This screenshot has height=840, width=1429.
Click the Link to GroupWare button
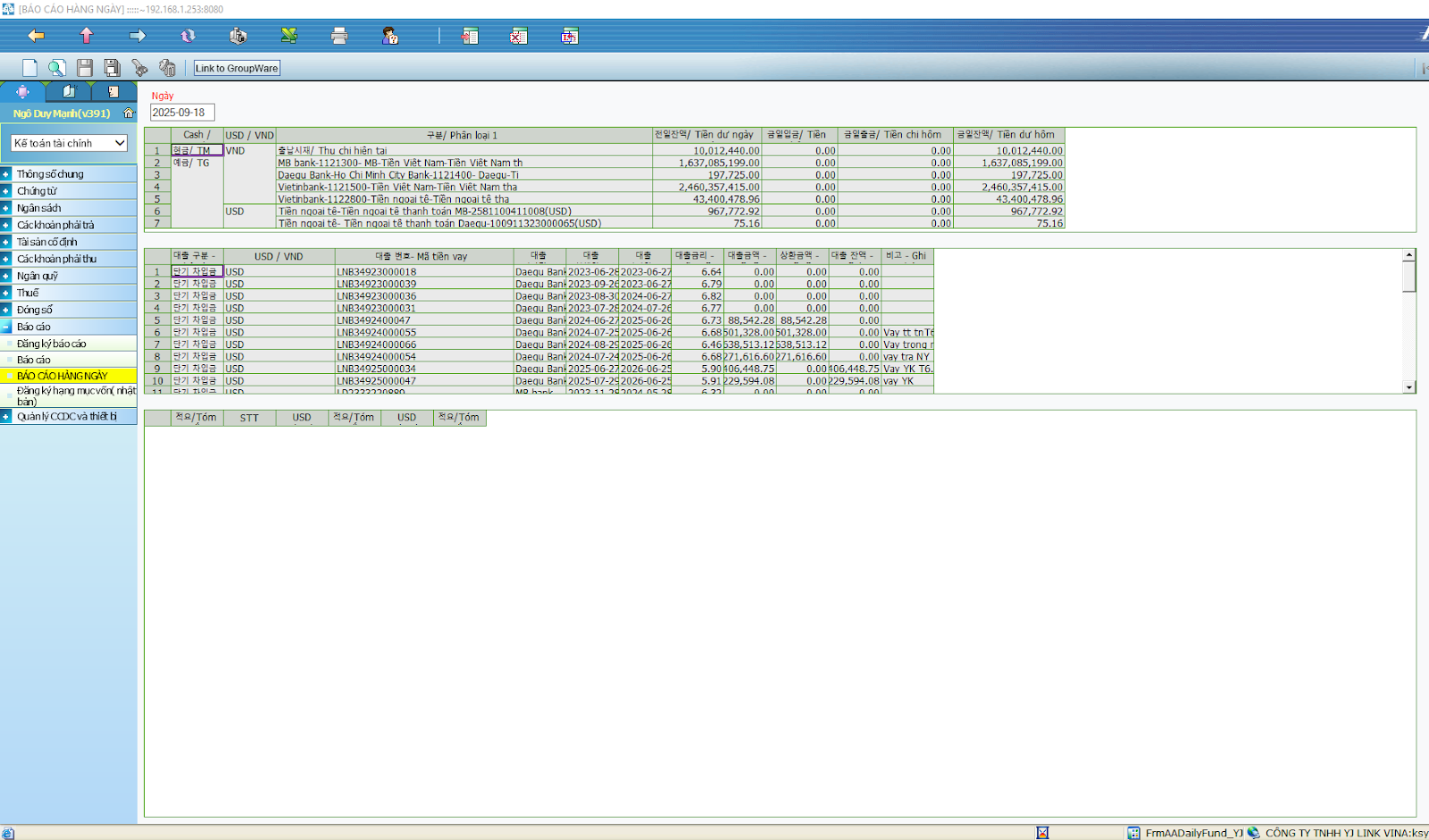(237, 68)
